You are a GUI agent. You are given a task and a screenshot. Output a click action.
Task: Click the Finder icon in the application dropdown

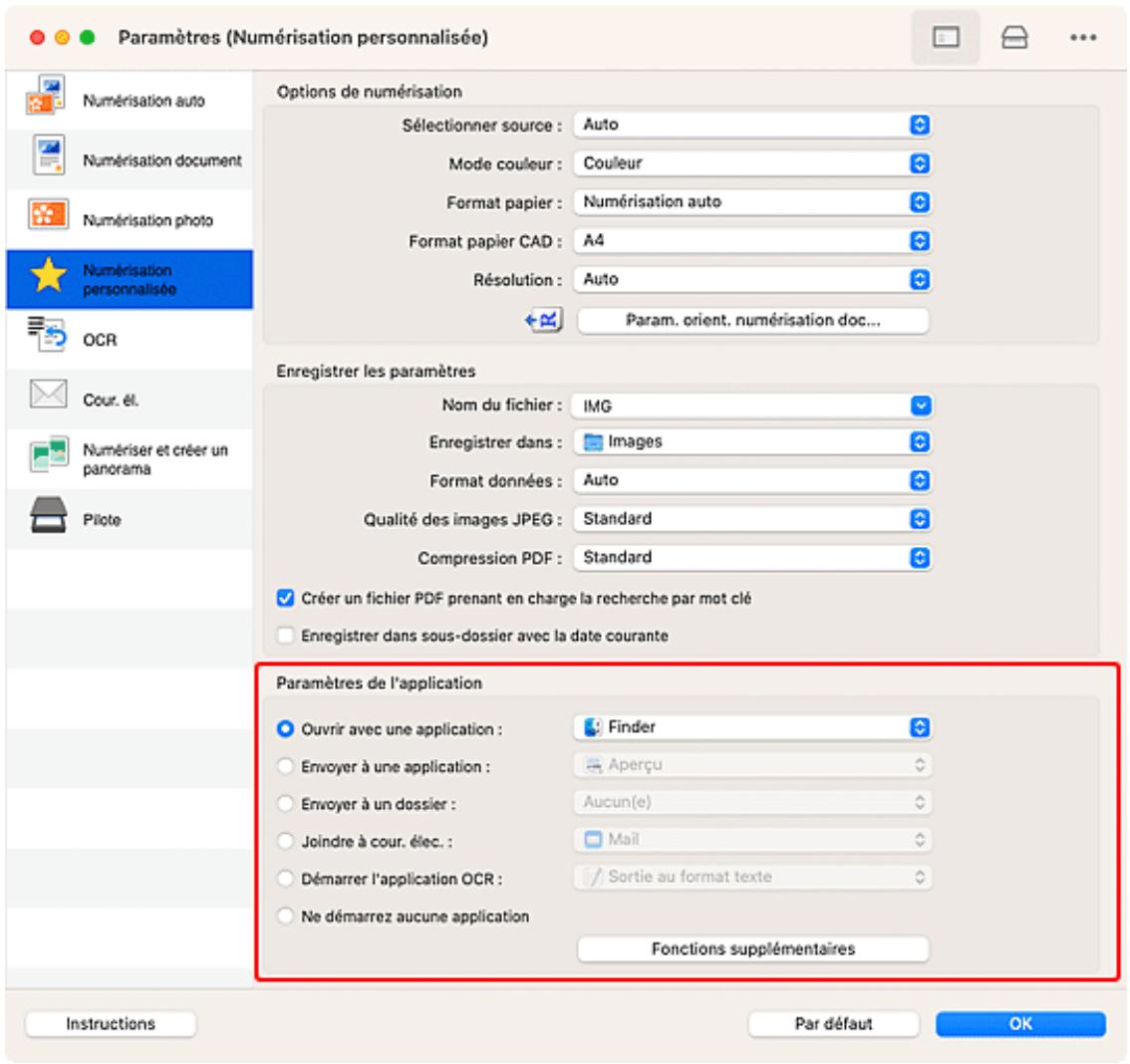pyautogui.click(x=592, y=727)
